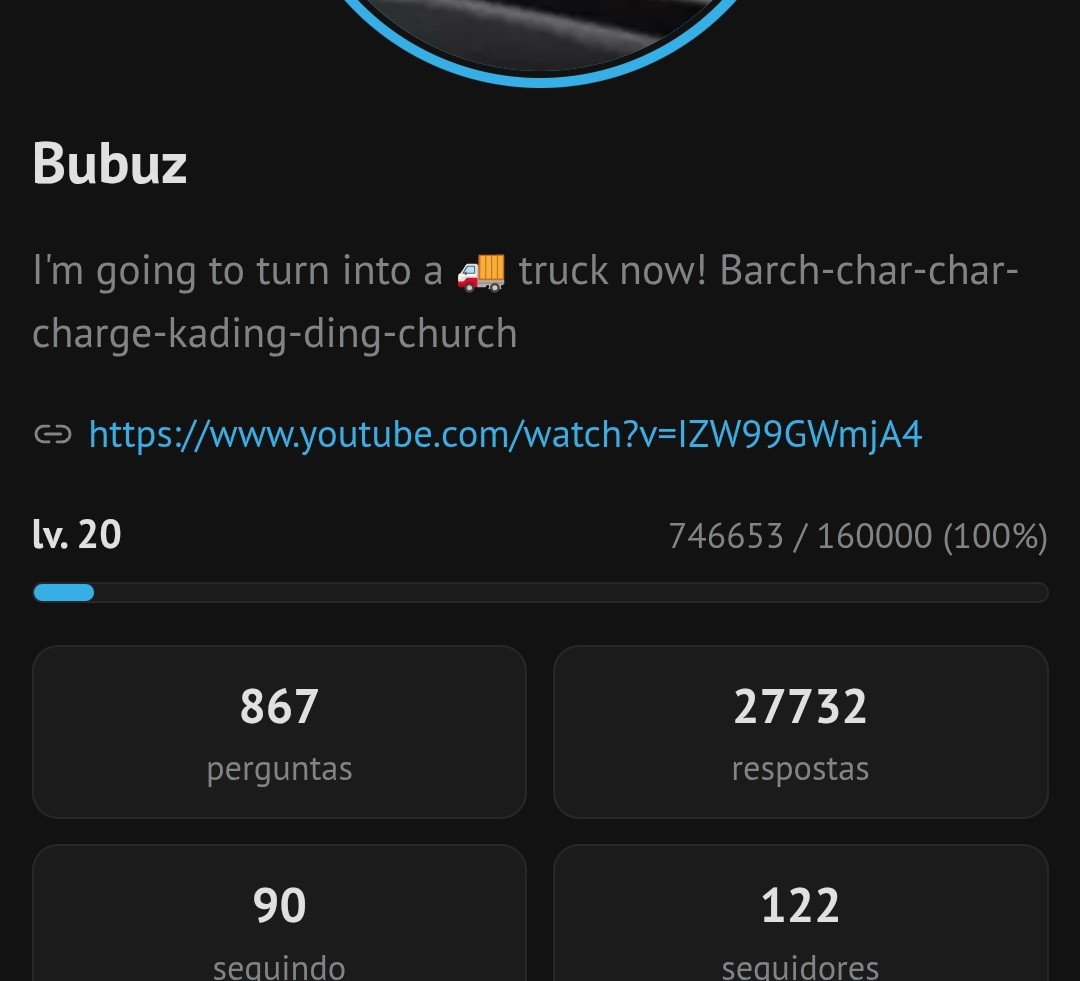The height and width of the screenshot is (981, 1080).
Task: Open the YouTube watch link
Action: [505, 435]
